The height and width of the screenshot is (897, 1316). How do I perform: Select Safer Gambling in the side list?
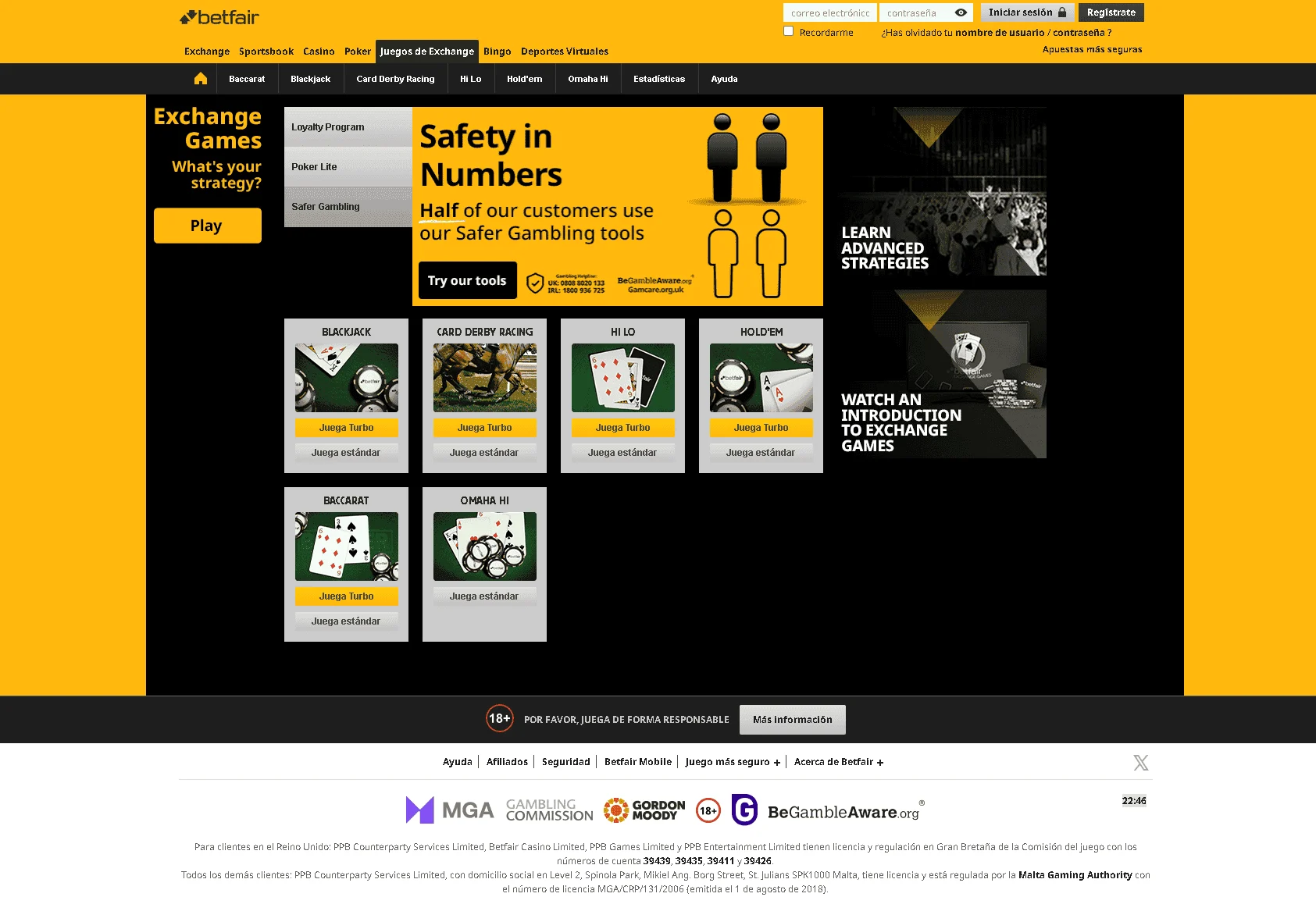point(348,206)
